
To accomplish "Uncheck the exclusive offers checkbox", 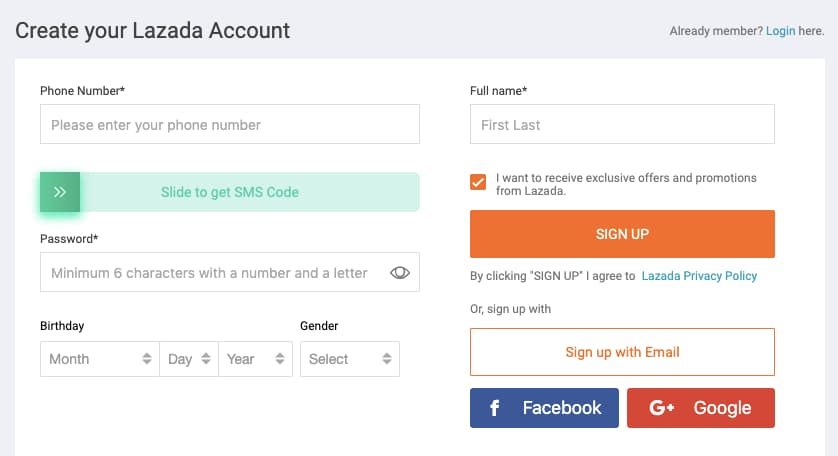I will pyautogui.click(x=478, y=182).
